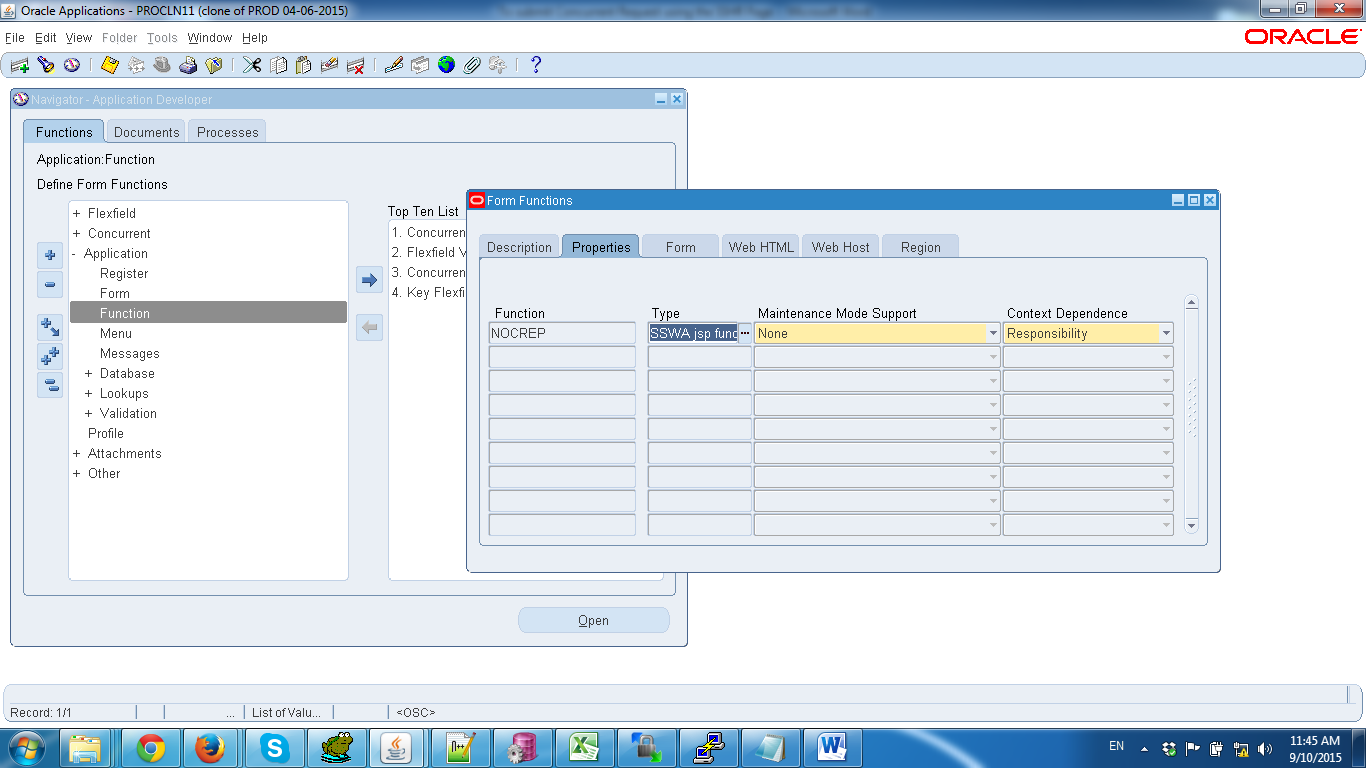Click the Save floppy disk icon

click(110, 65)
